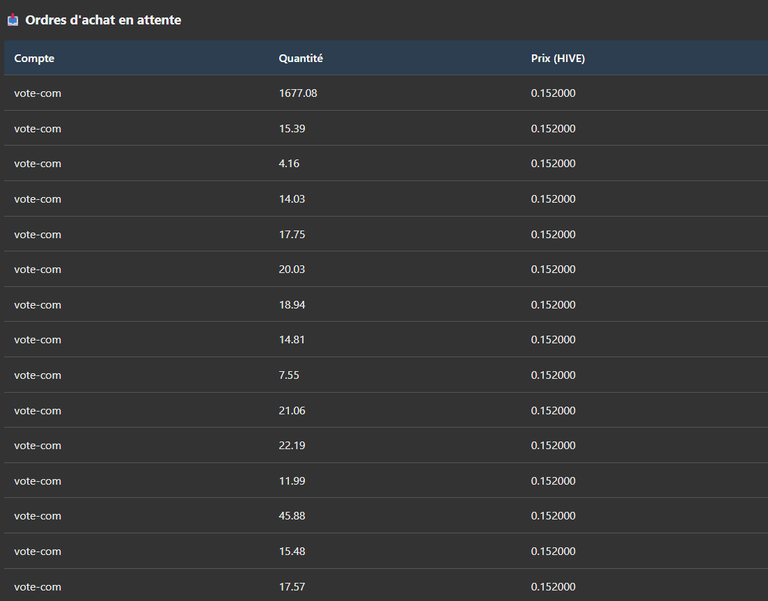Click the price in the 17.75 row
768x601 pixels.
pos(553,234)
